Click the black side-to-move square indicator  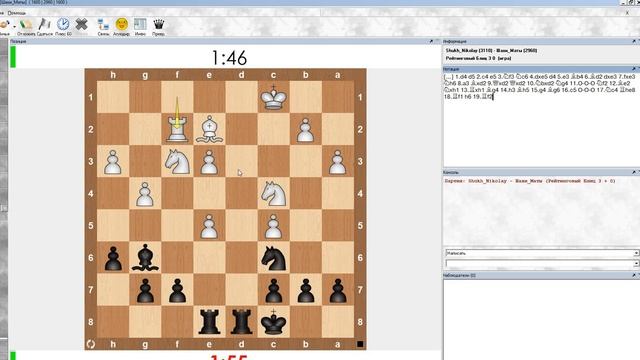[x=360, y=344]
